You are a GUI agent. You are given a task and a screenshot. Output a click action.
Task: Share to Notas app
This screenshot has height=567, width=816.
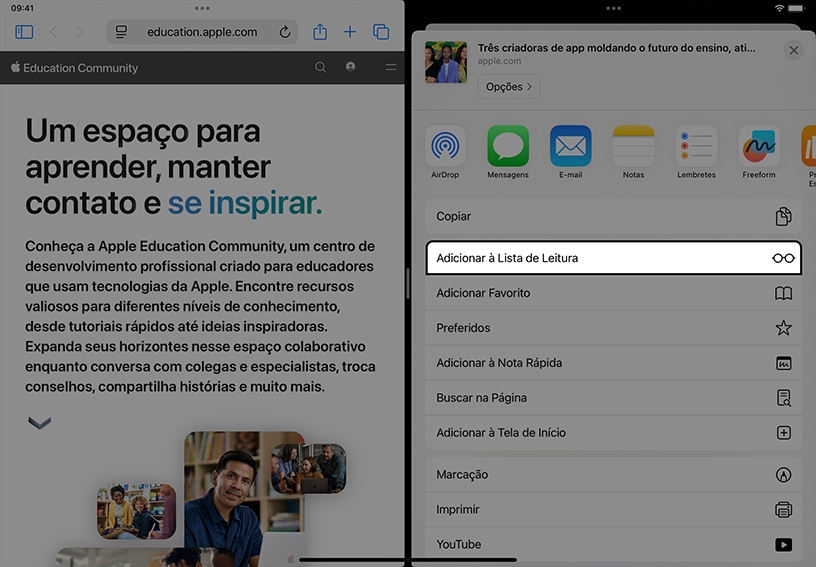tap(633, 152)
